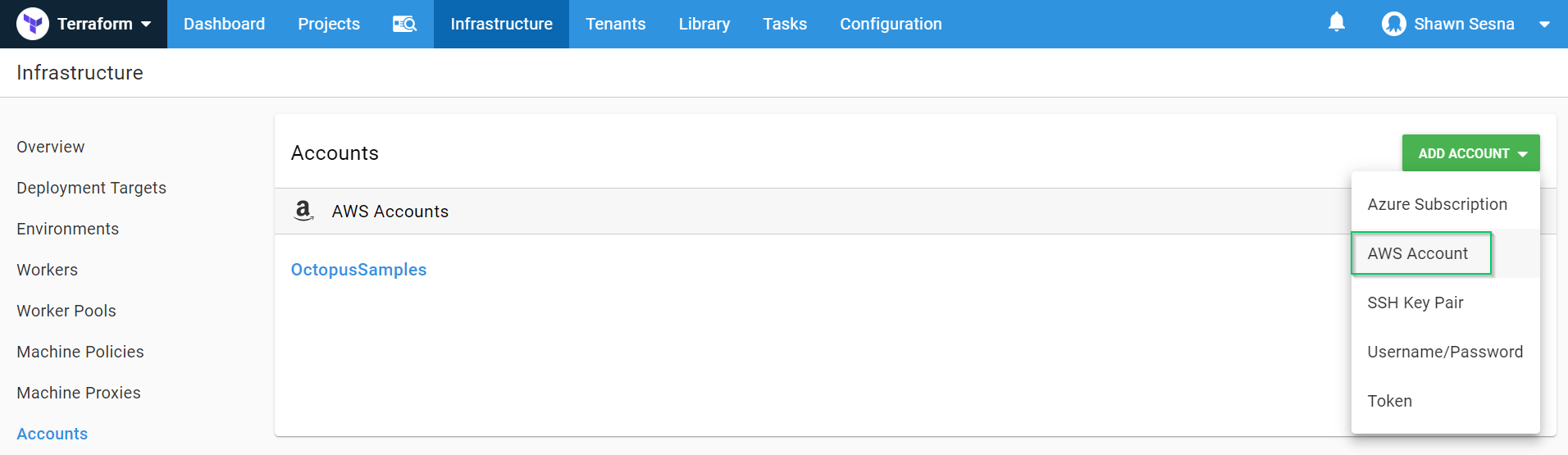
Task: Open the OctopusSamples account link
Action: click(x=358, y=270)
